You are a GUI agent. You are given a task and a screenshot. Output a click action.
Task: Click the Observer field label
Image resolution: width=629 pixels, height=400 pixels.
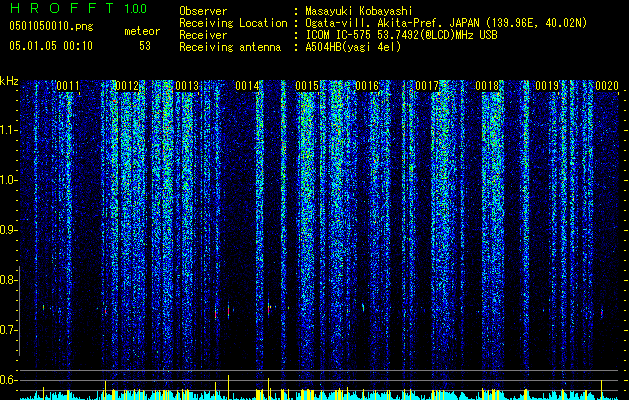[203, 11]
